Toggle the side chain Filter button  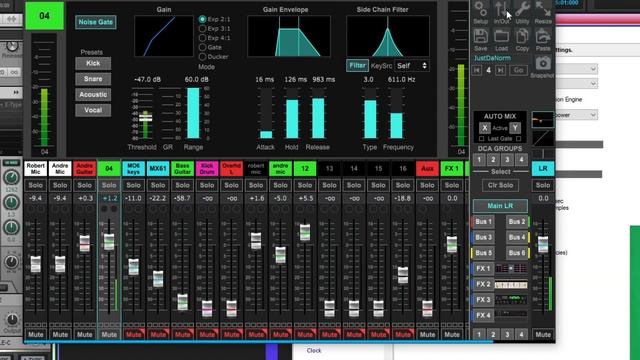tap(357, 65)
